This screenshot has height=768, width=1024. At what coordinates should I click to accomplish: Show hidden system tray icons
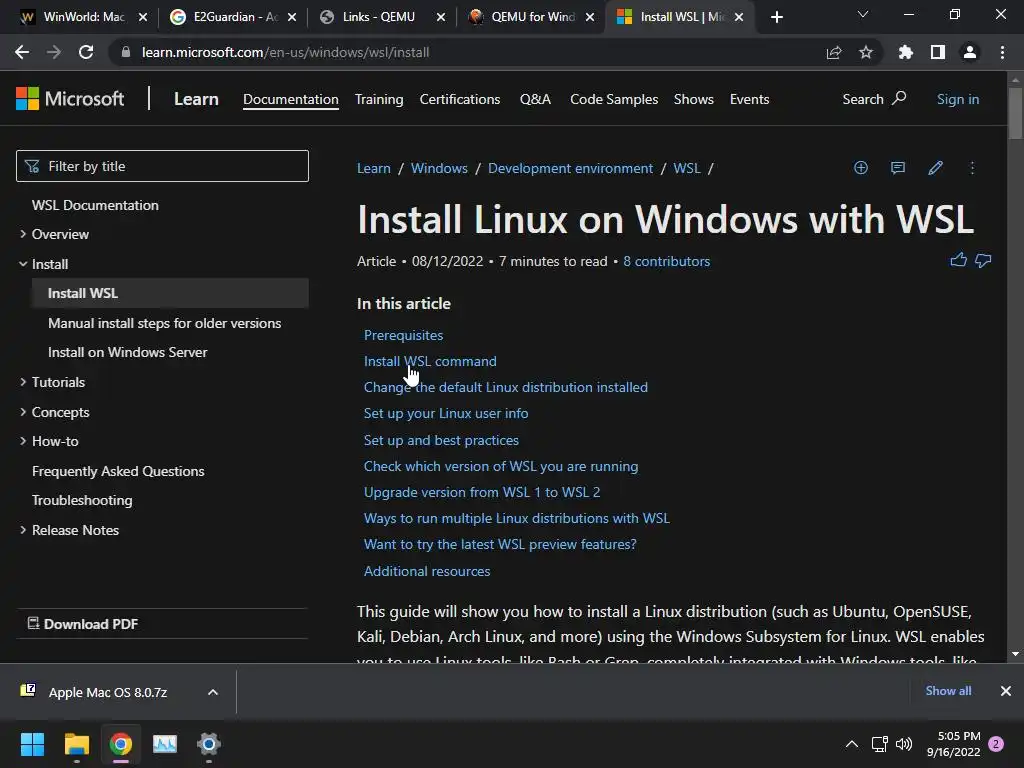point(852,744)
